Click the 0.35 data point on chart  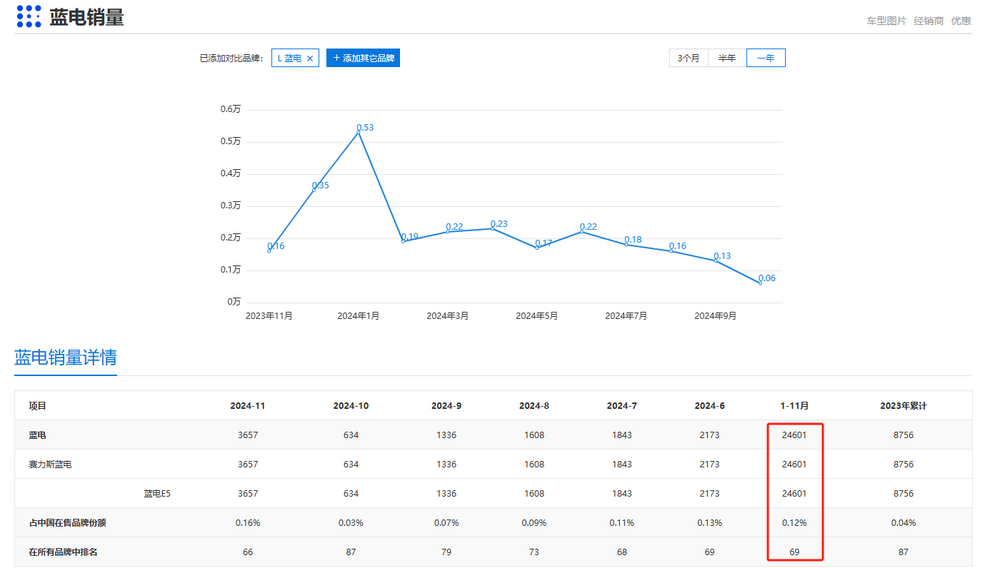[314, 190]
